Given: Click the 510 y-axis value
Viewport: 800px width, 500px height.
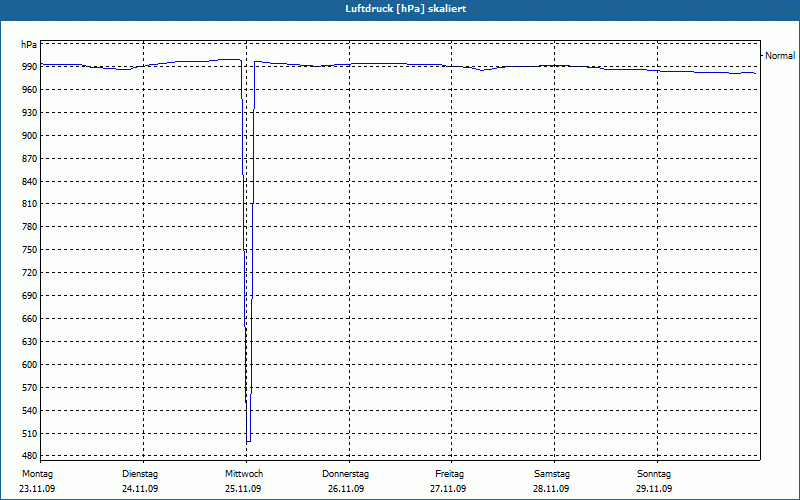Looking at the screenshot, I should point(29,433).
